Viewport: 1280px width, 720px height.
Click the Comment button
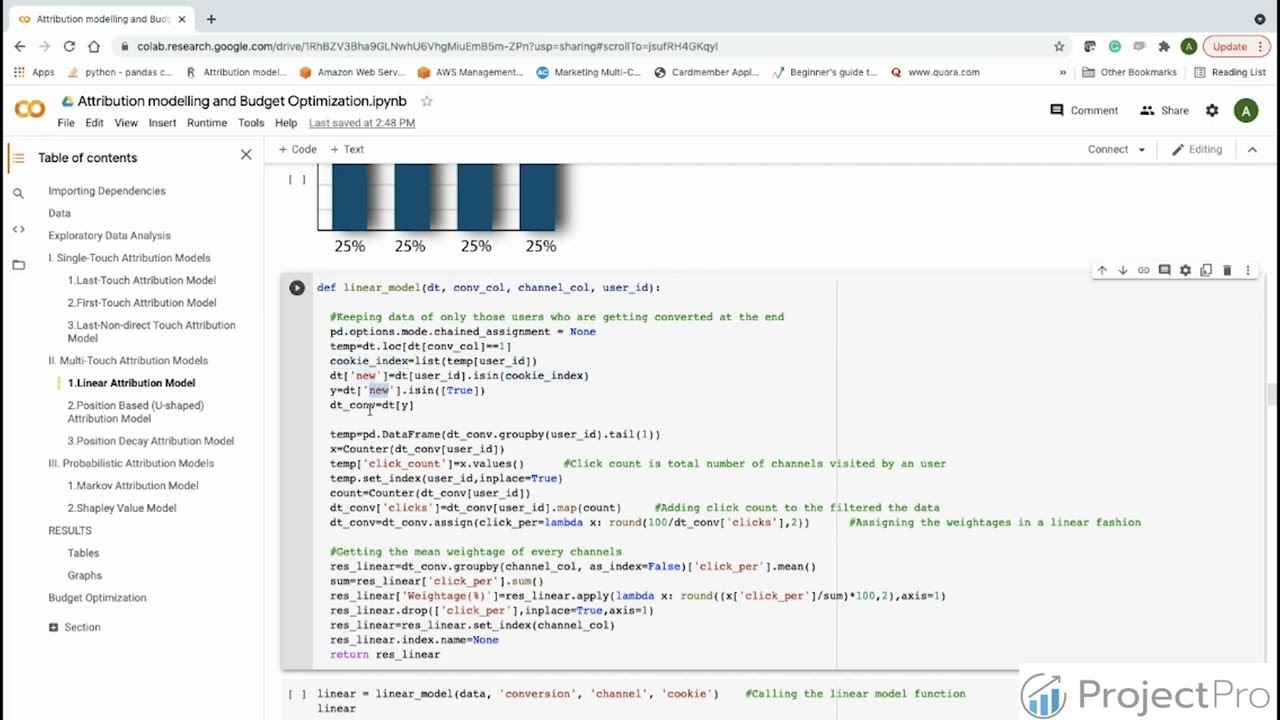tap(1084, 111)
